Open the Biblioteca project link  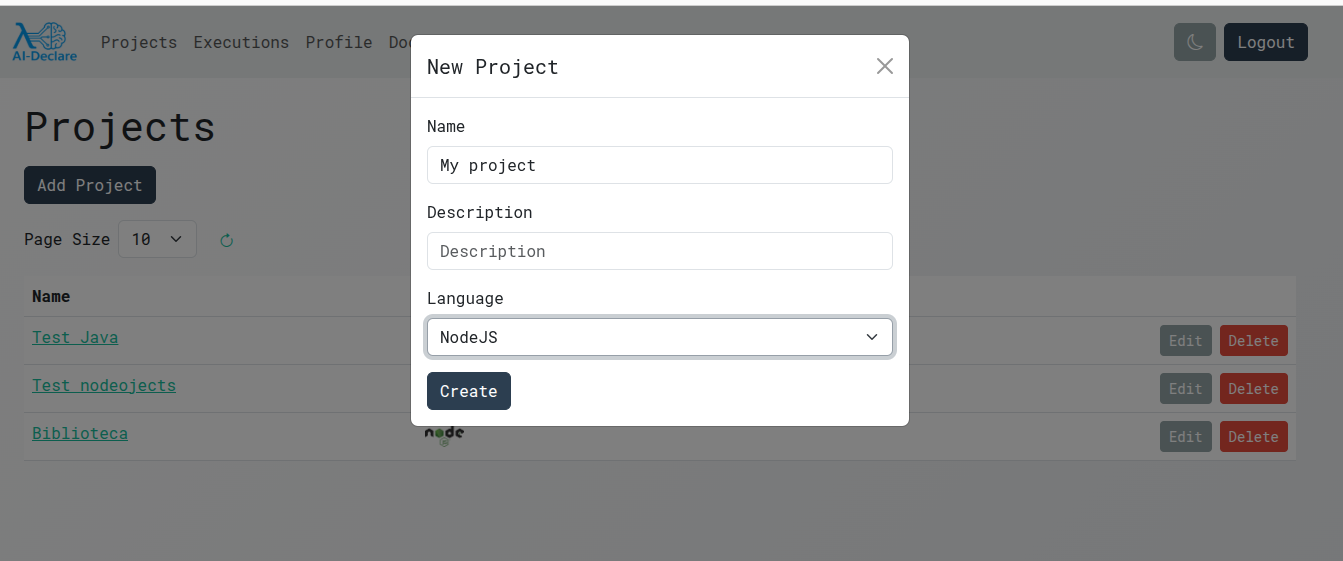(x=80, y=433)
